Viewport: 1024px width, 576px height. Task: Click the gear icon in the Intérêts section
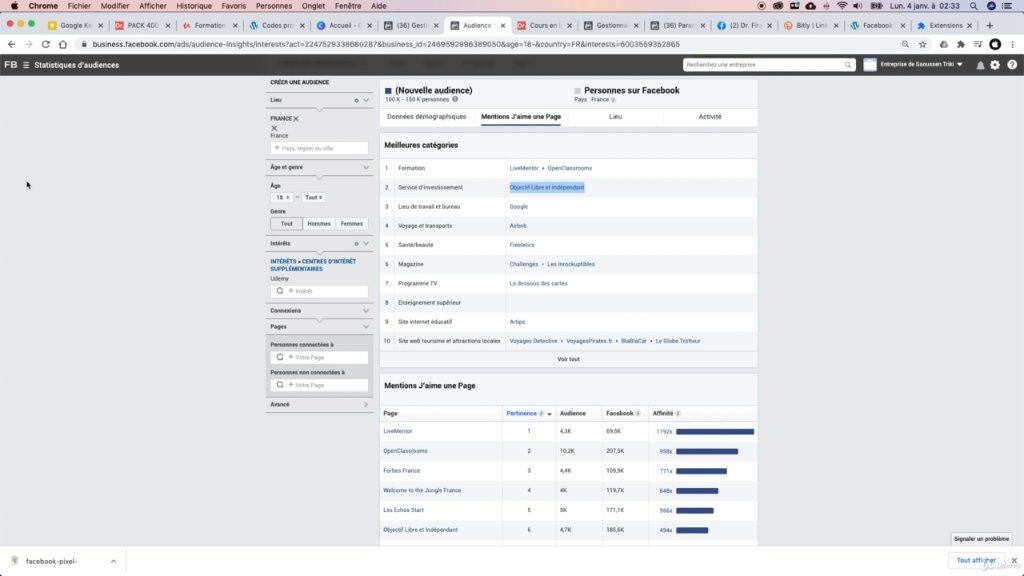click(356, 243)
